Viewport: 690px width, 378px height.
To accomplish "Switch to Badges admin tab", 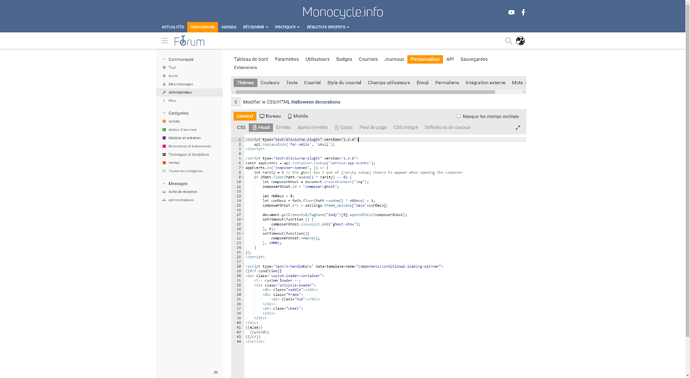I will 344,59.
